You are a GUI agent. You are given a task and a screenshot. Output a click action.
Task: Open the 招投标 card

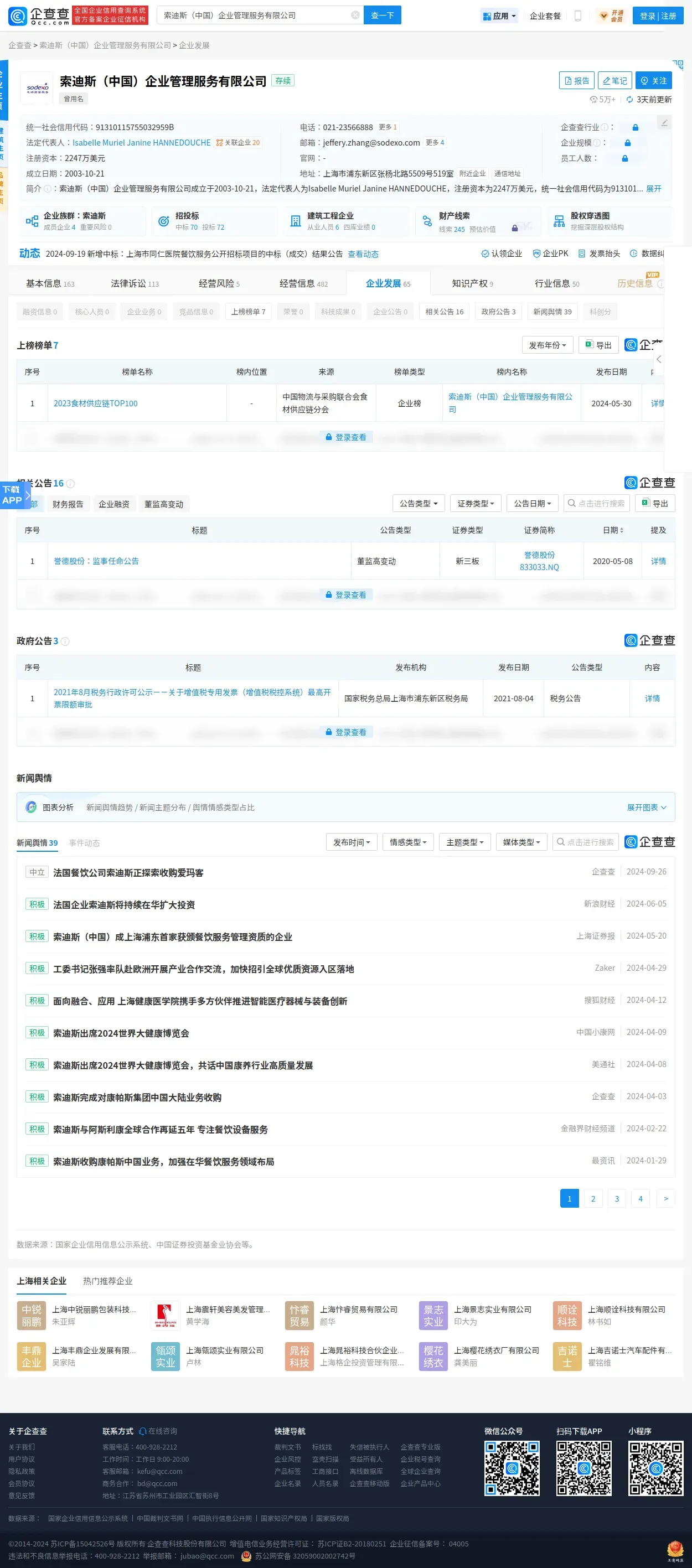215,221
